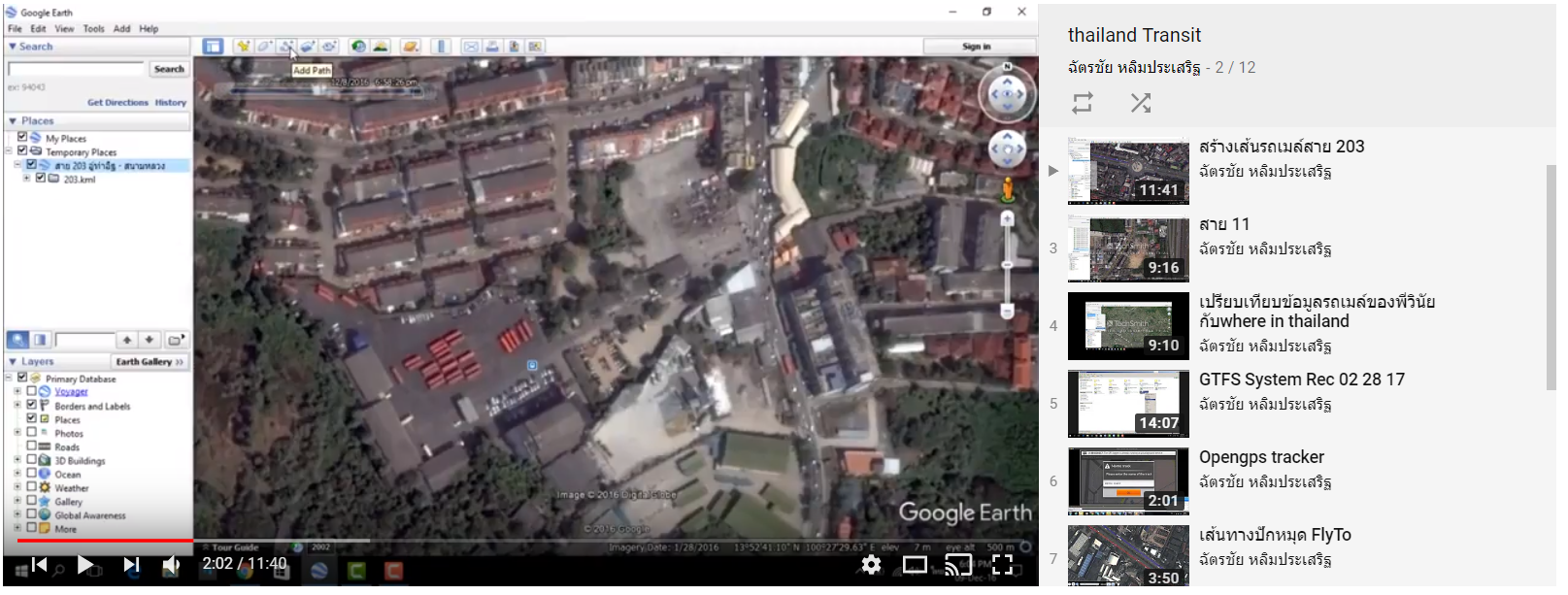Screen dimensions: 1568x595
Task: Cast the video with Cast icon
Action: (x=958, y=564)
